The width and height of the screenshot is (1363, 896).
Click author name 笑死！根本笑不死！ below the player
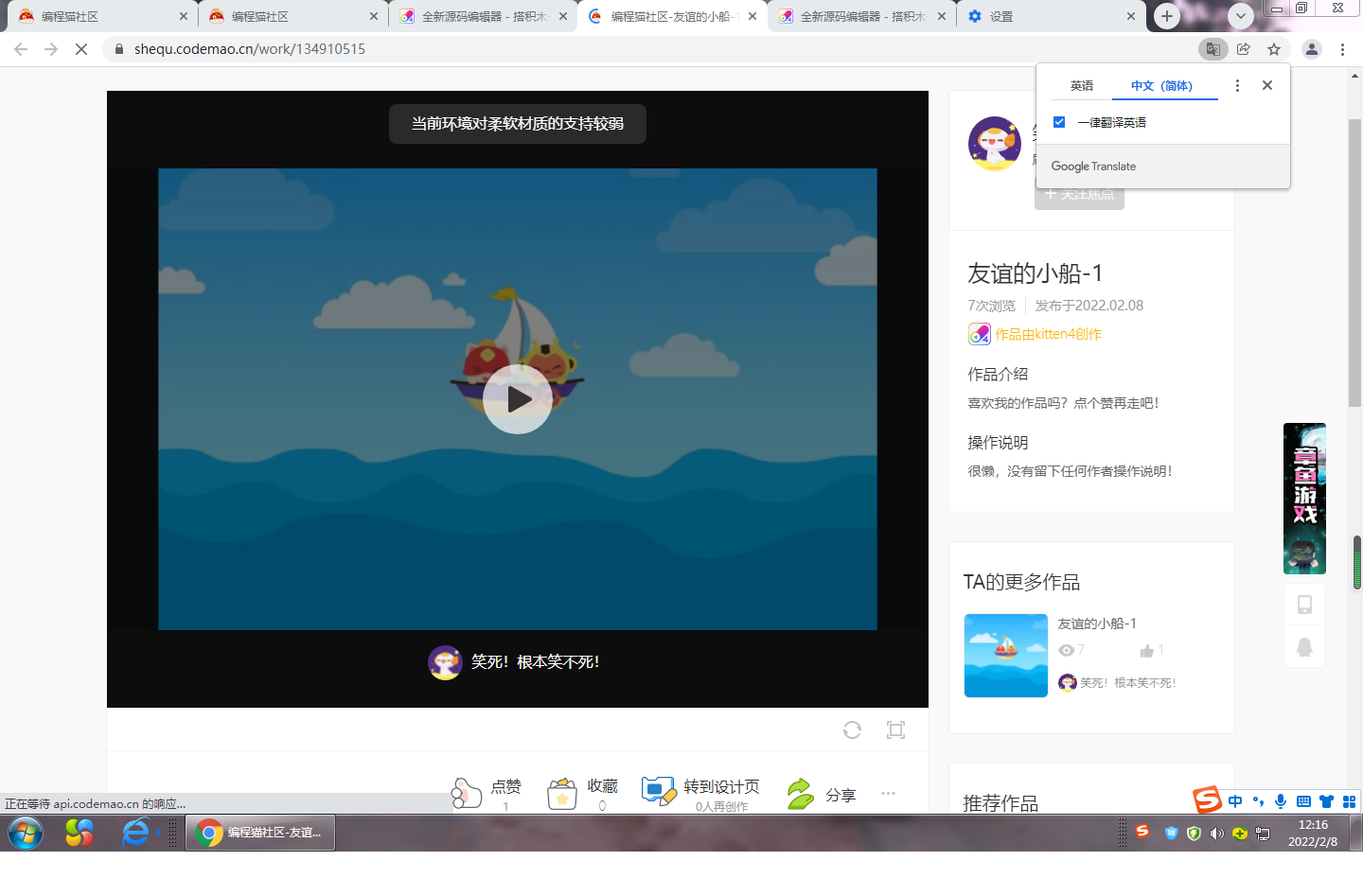535,662
